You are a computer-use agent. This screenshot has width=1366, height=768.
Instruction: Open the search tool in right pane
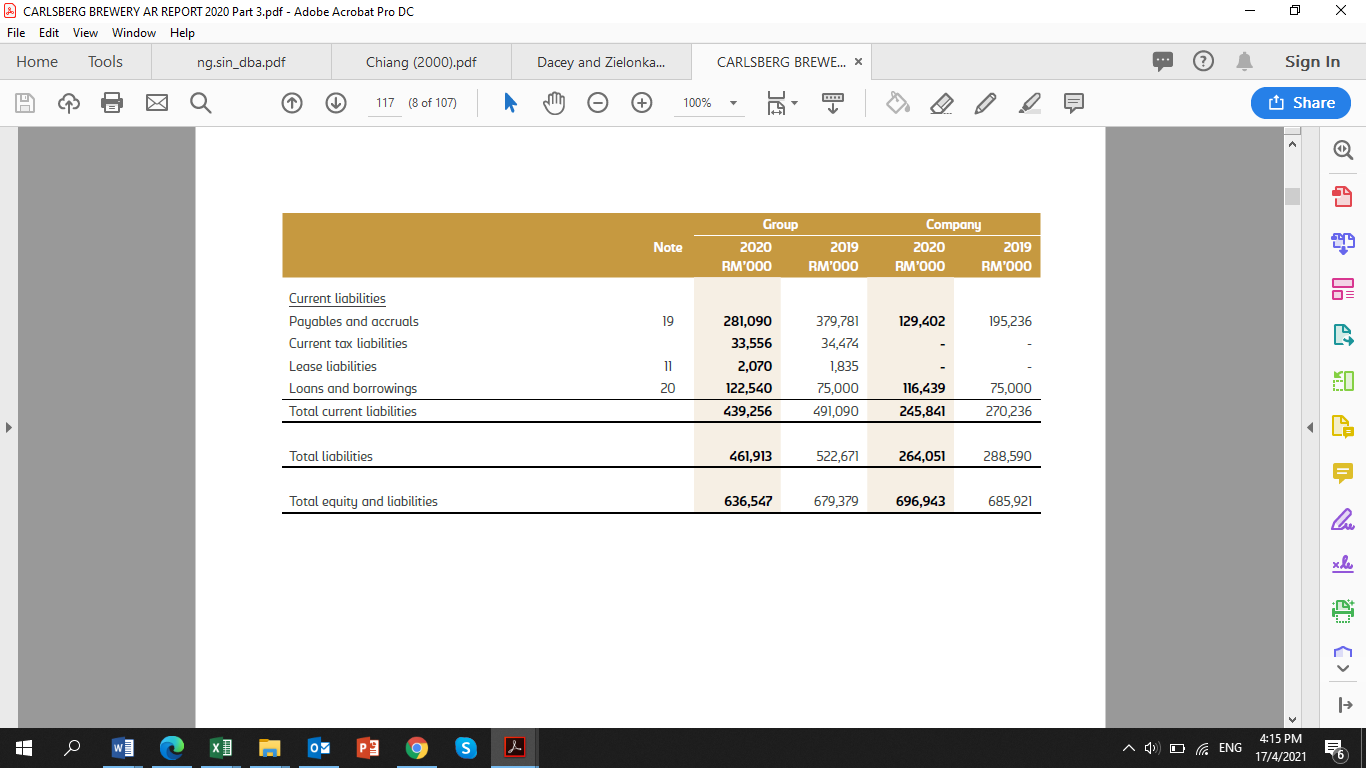pyautogui.click(x=1343, y=150)
